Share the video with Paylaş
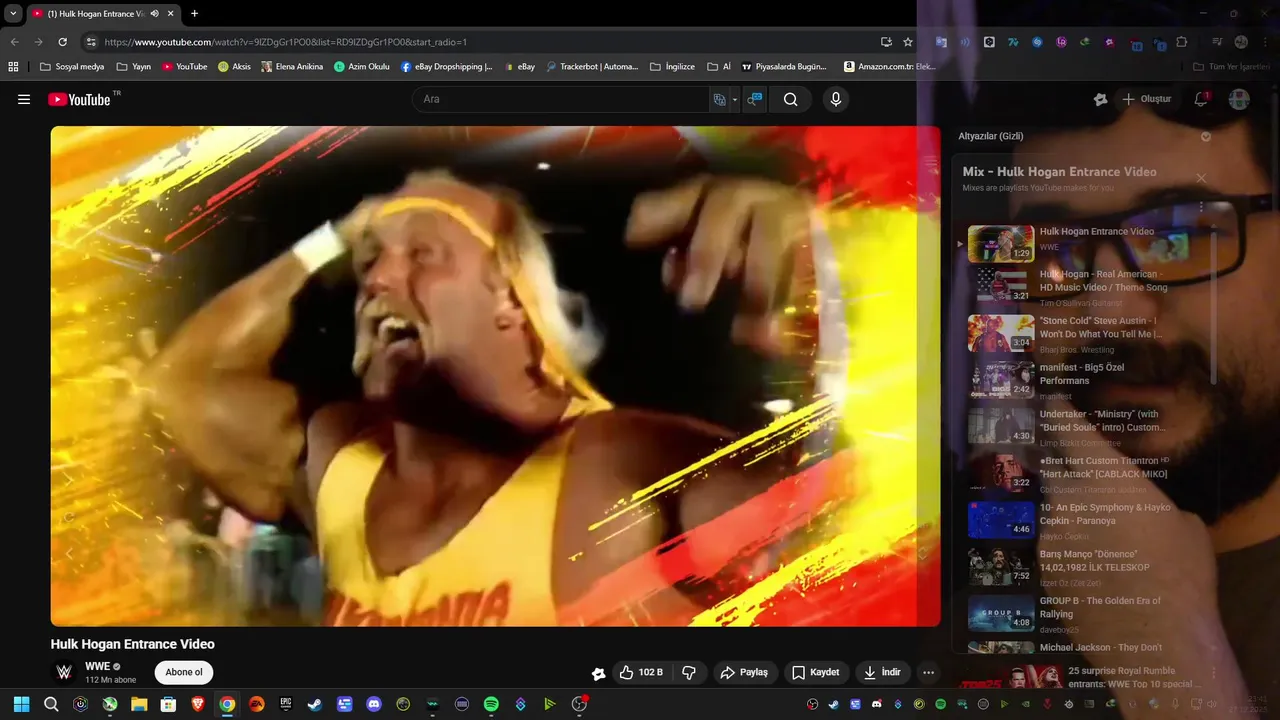Screen dimensions: 1280x720 744,673
